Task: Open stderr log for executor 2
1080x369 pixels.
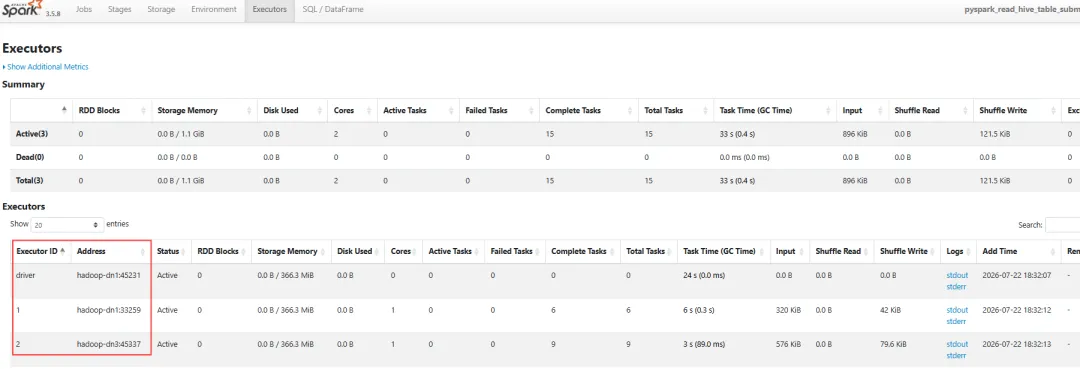Action: coord(957,355)
